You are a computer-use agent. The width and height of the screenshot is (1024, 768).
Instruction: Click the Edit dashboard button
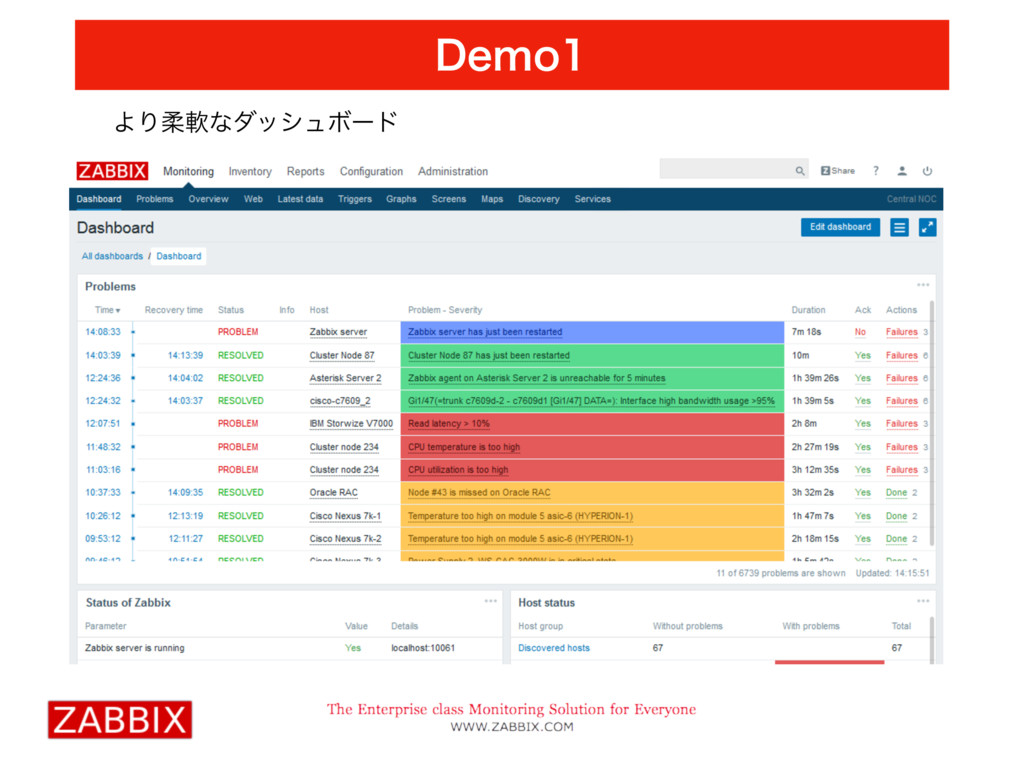(840, 227)
